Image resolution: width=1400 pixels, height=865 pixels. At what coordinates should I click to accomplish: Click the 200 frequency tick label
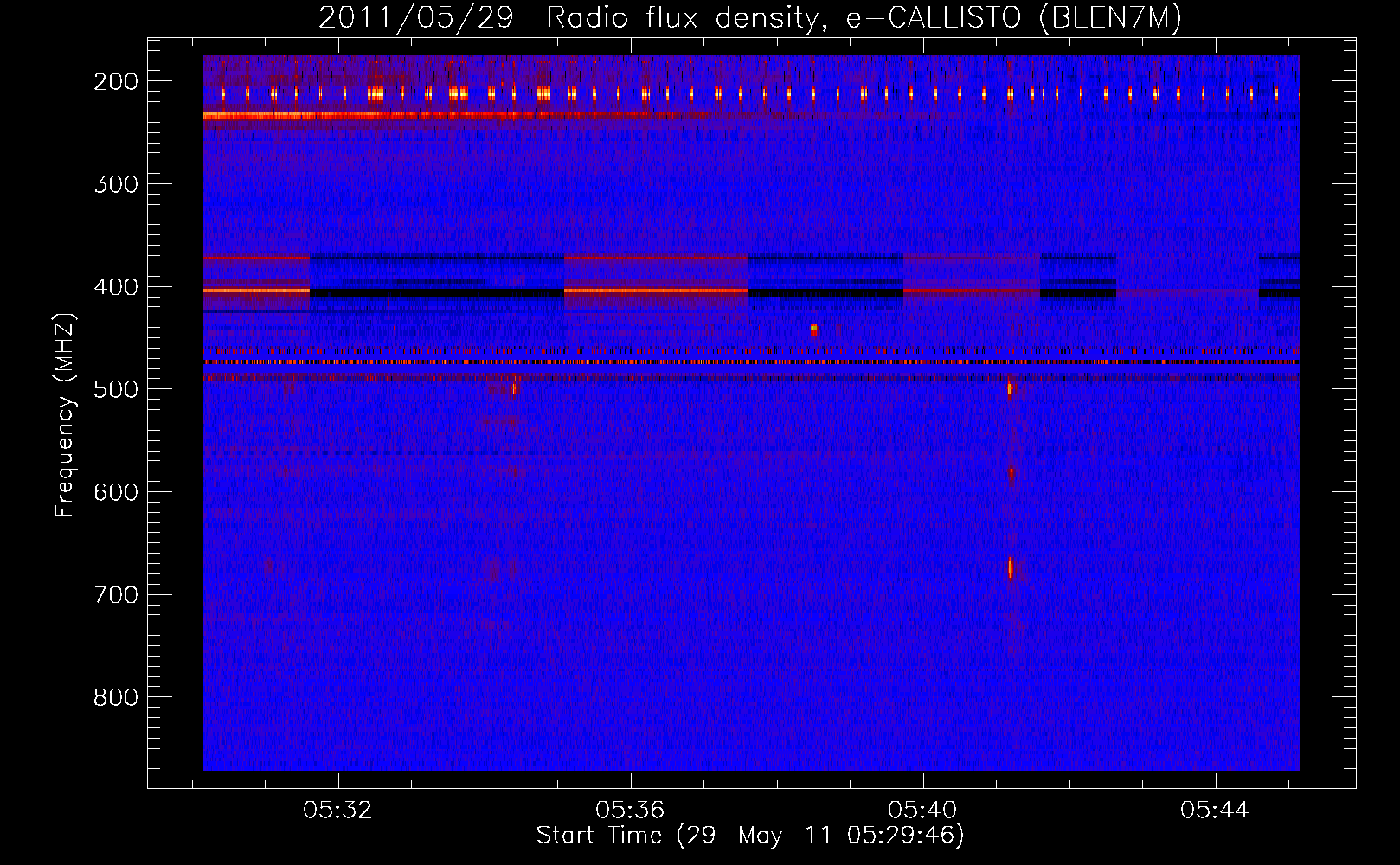pos(116,81)
